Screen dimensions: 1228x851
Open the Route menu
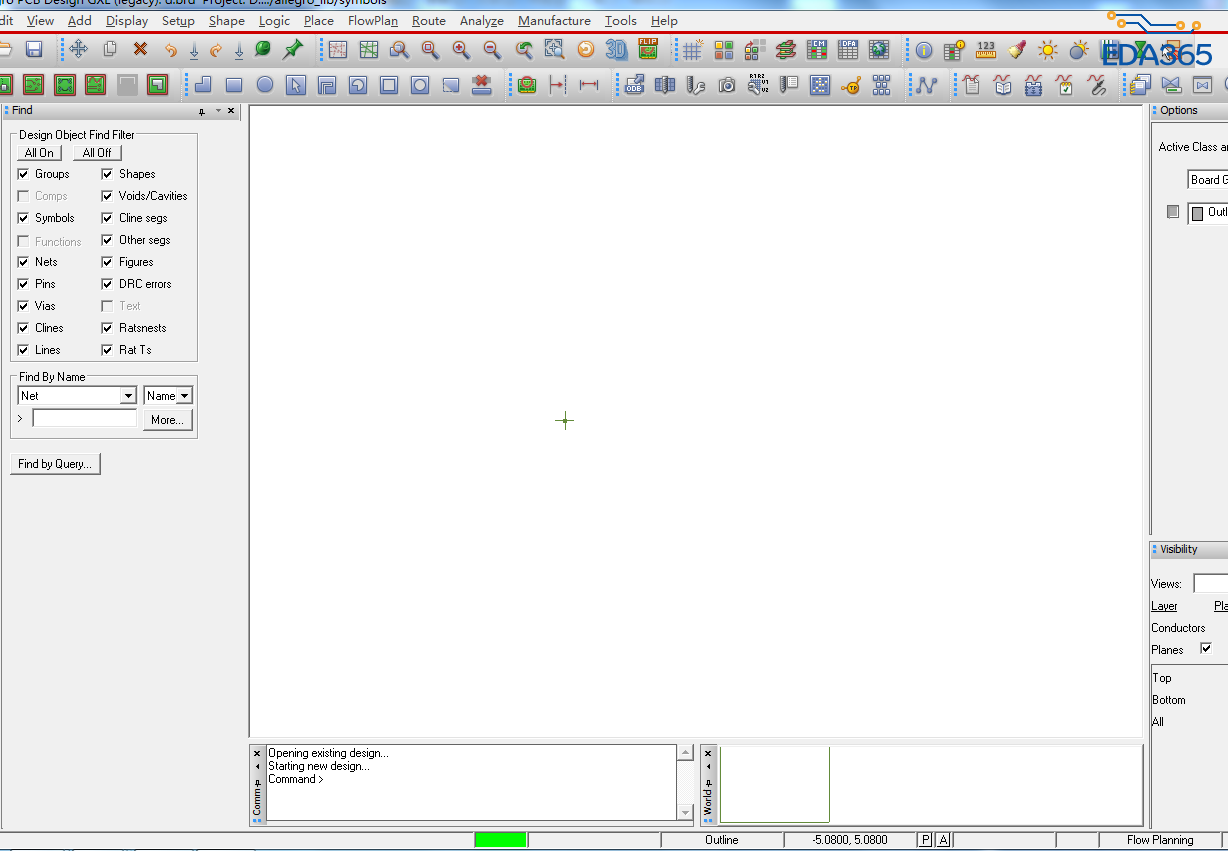click(429, 20)
